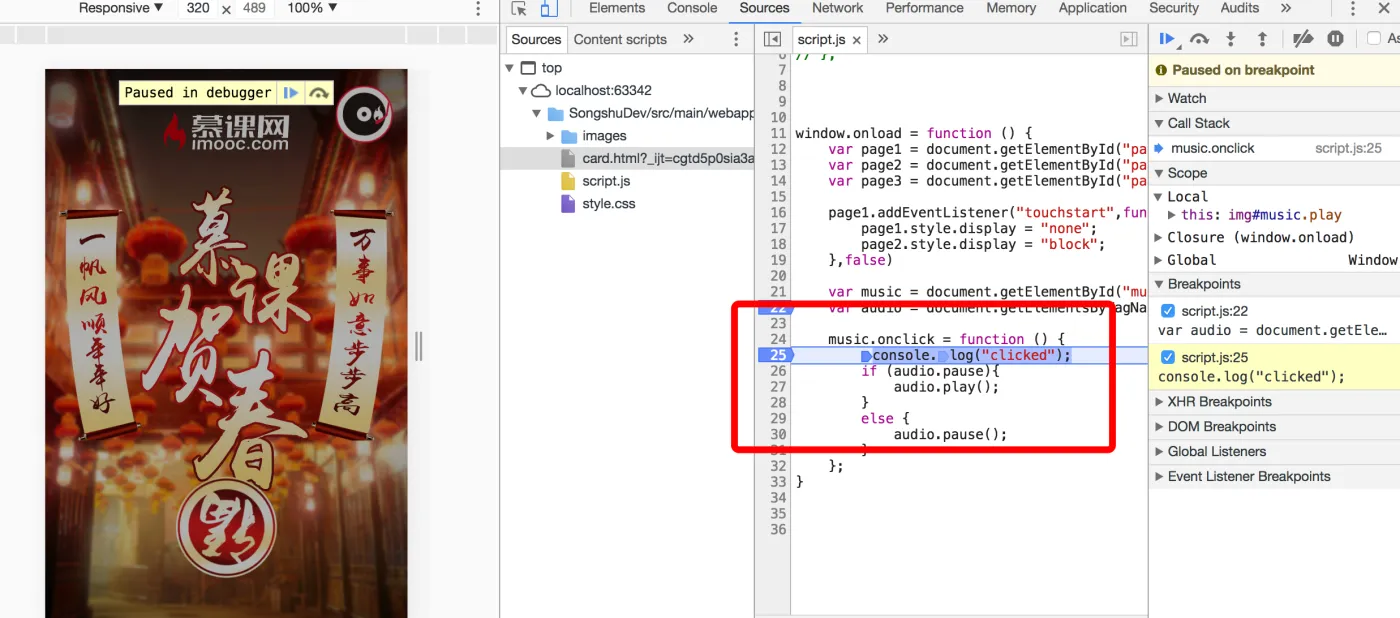Viewport: 1400px width, 618px height.
Task: Resume script execution in debugger toolbar
Action: pos(1166,39)
